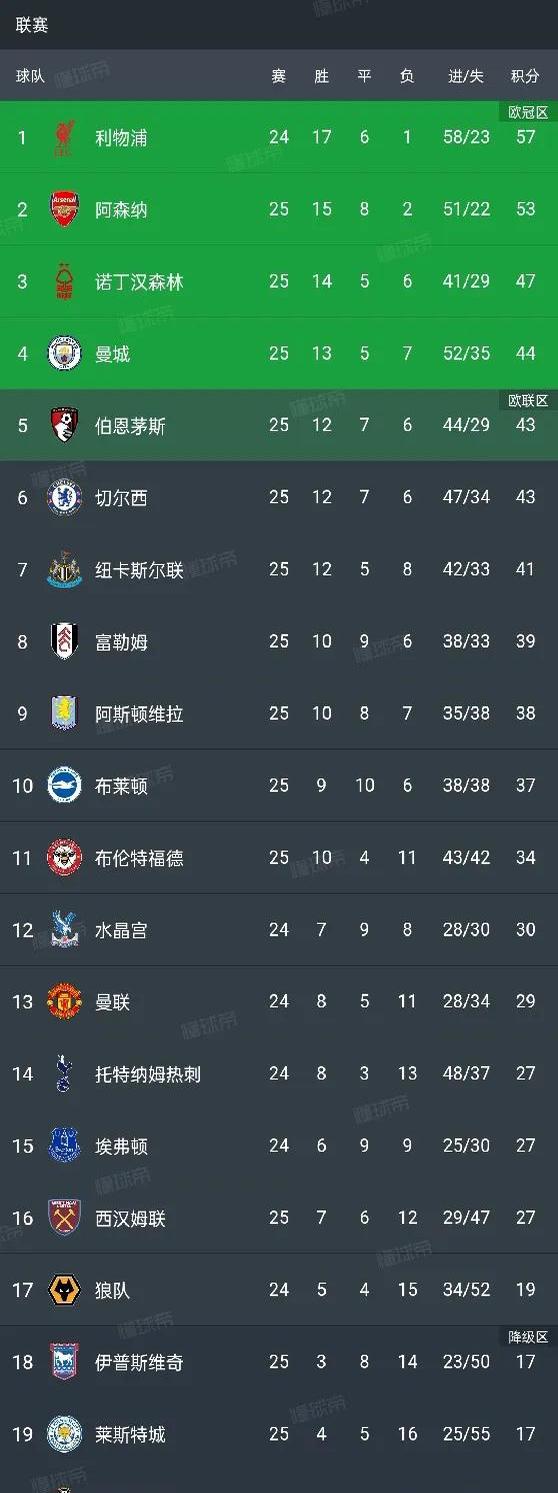Click the 积分 column header
Viewport: 558px width, 1493px height.
click(525, 77)
